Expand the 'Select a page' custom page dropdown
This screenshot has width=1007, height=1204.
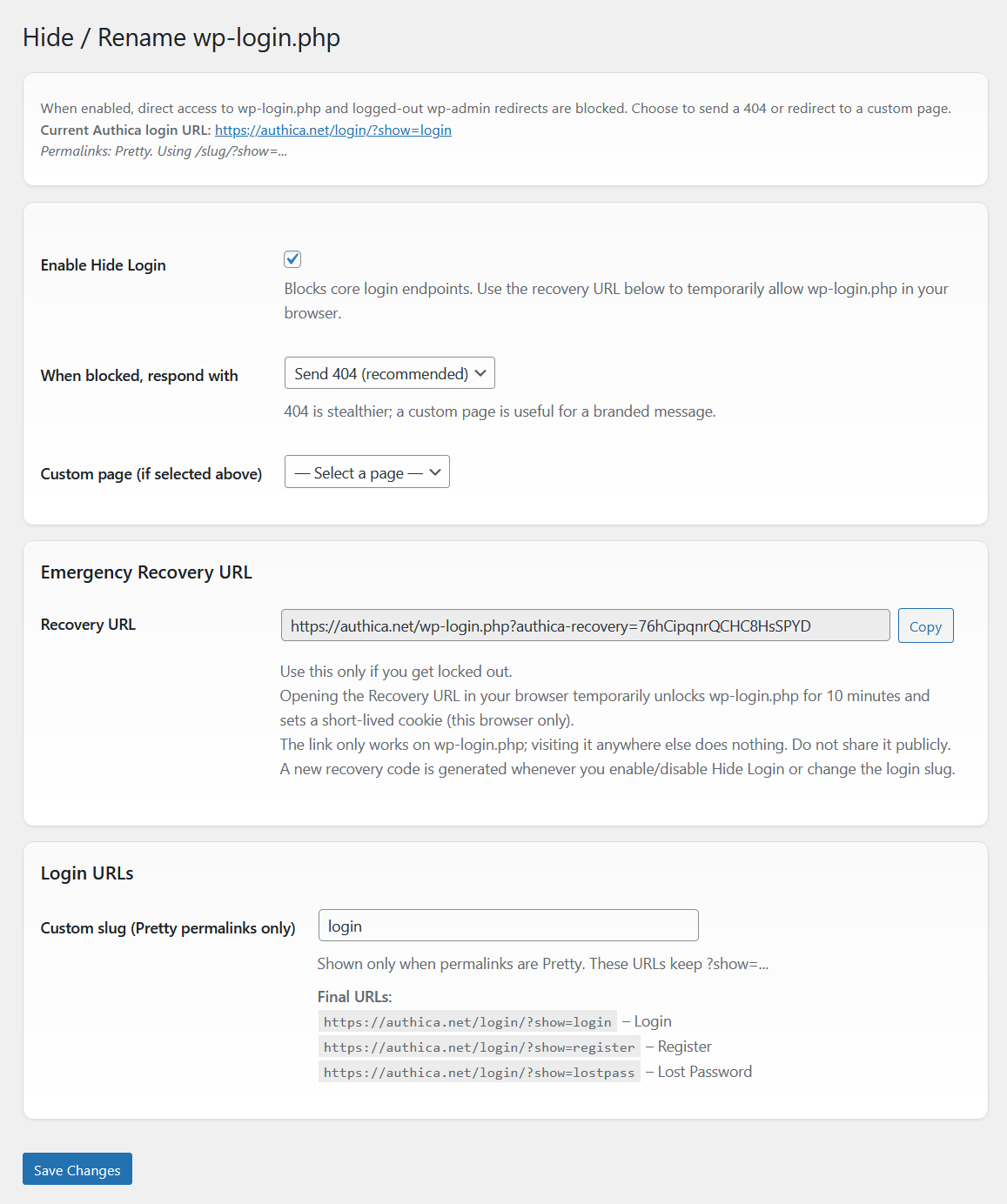point(366,472)
